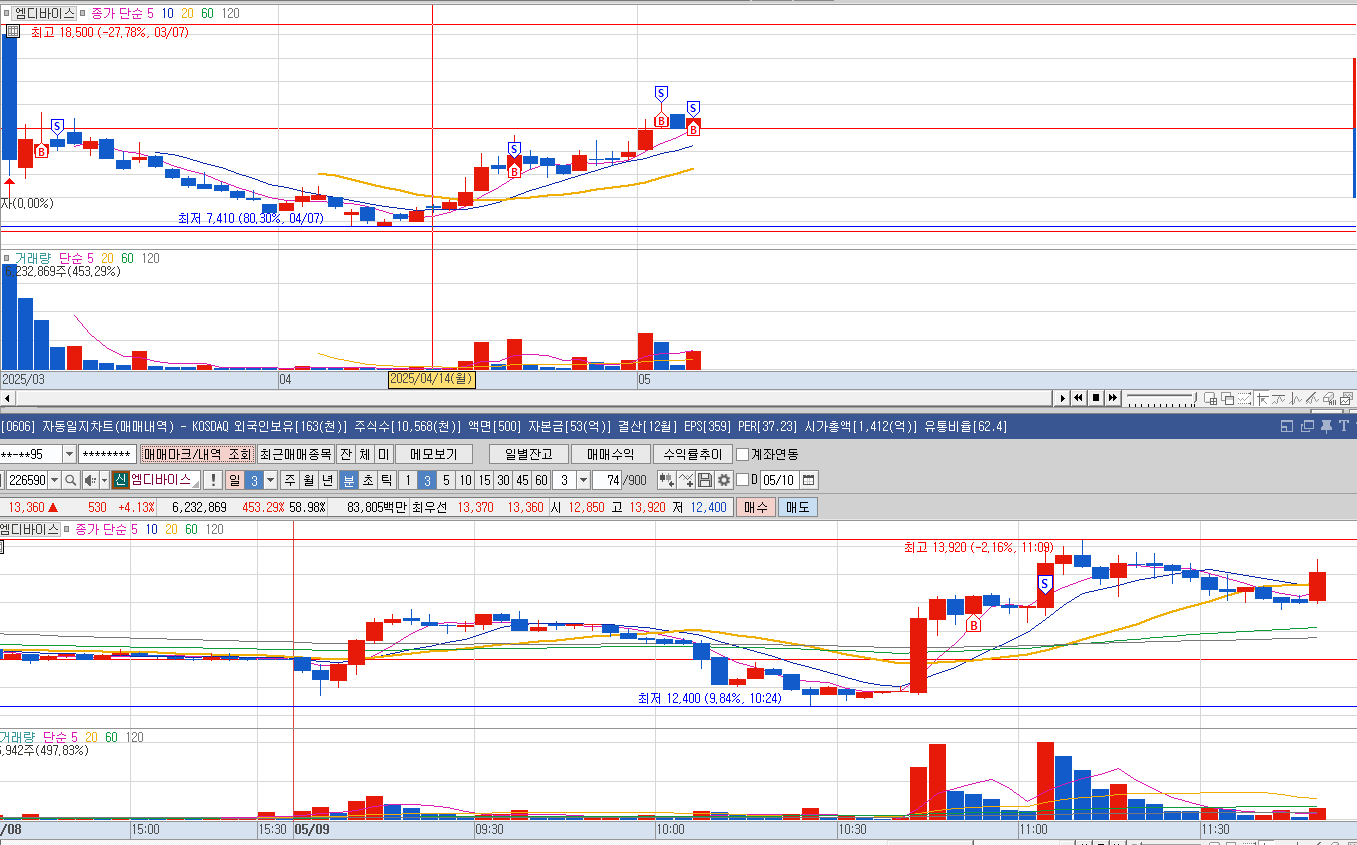Open the stock code 226590 dropdown
Screen dimensions: 1357x845
coord(54,480)
